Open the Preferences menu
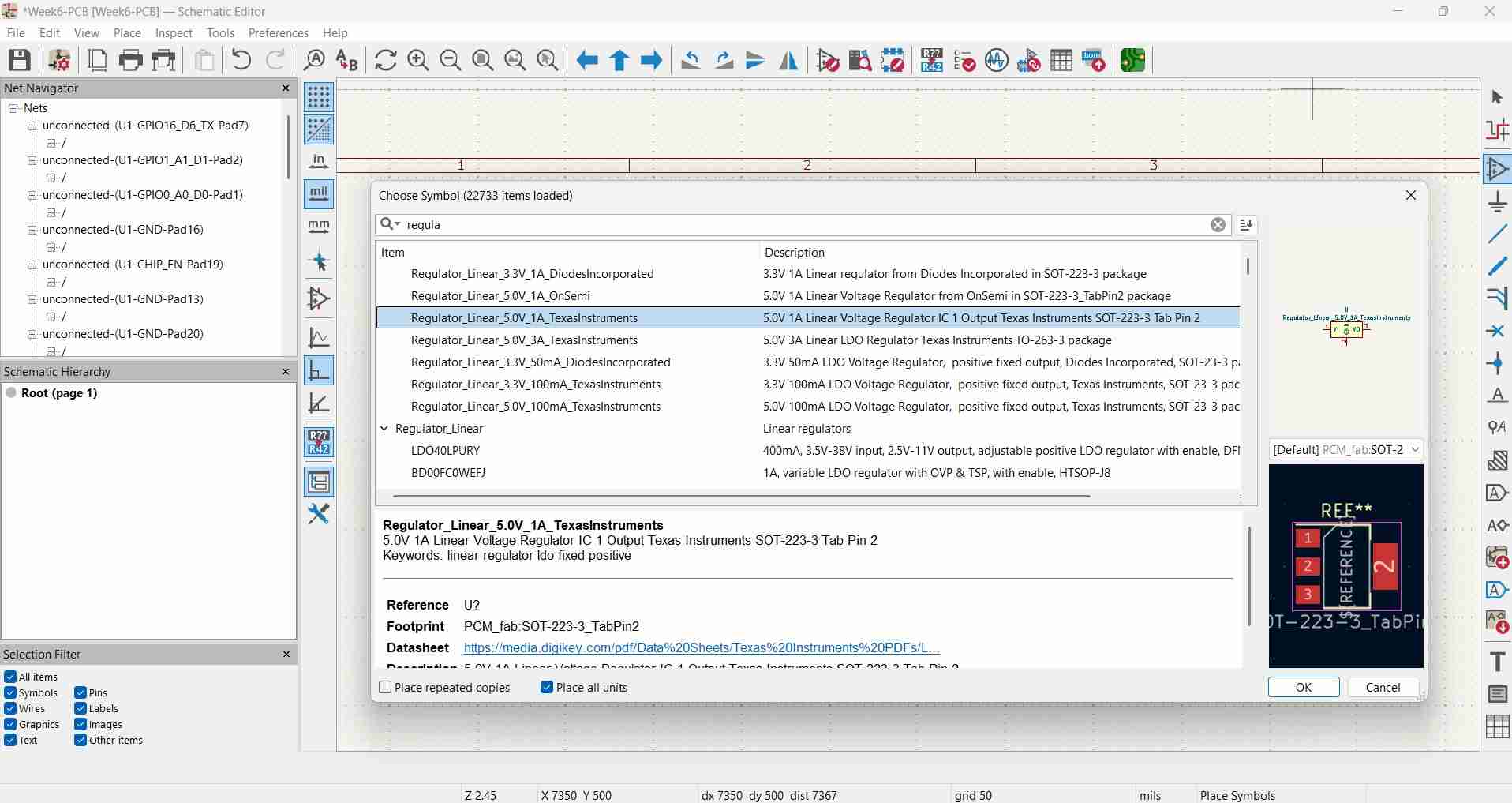The width and height of the screenshot is (1512, 803). coord(279,33)
